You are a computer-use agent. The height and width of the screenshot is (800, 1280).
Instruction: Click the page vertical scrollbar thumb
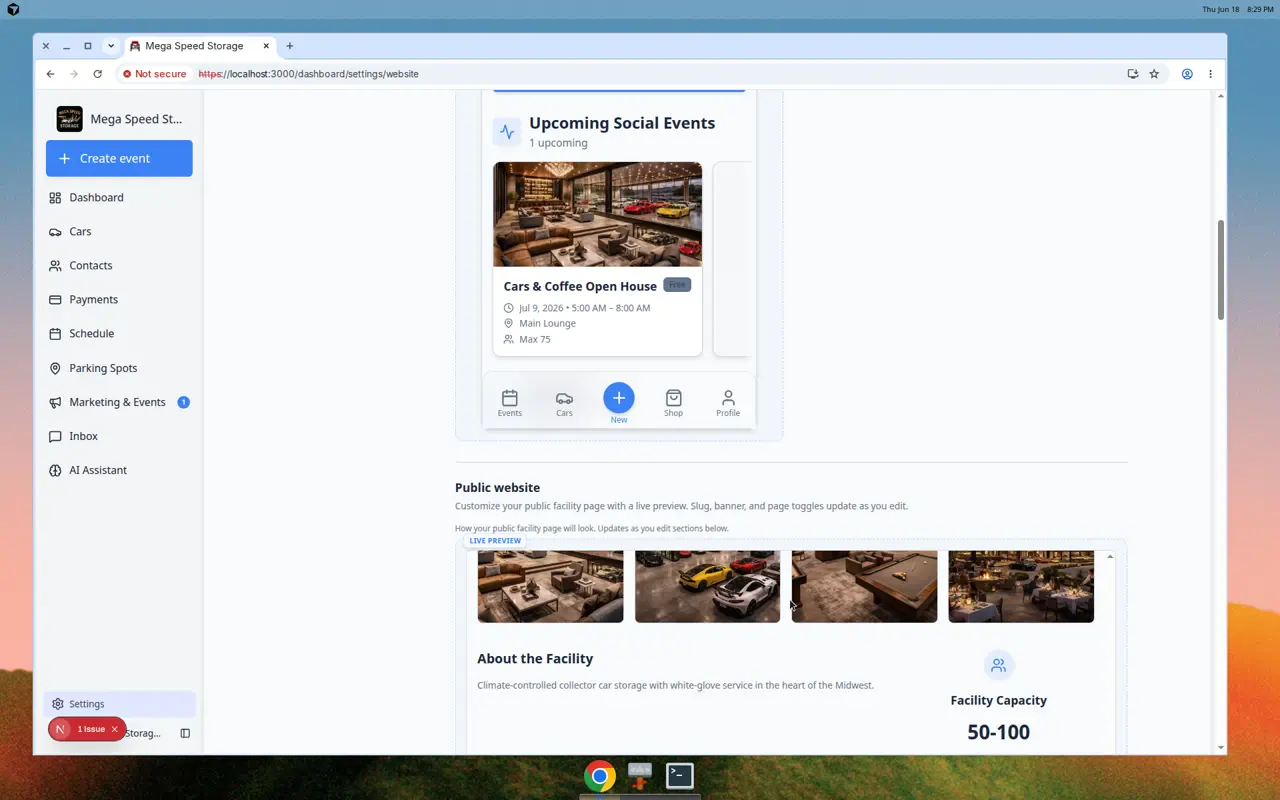coord(1221,270)
